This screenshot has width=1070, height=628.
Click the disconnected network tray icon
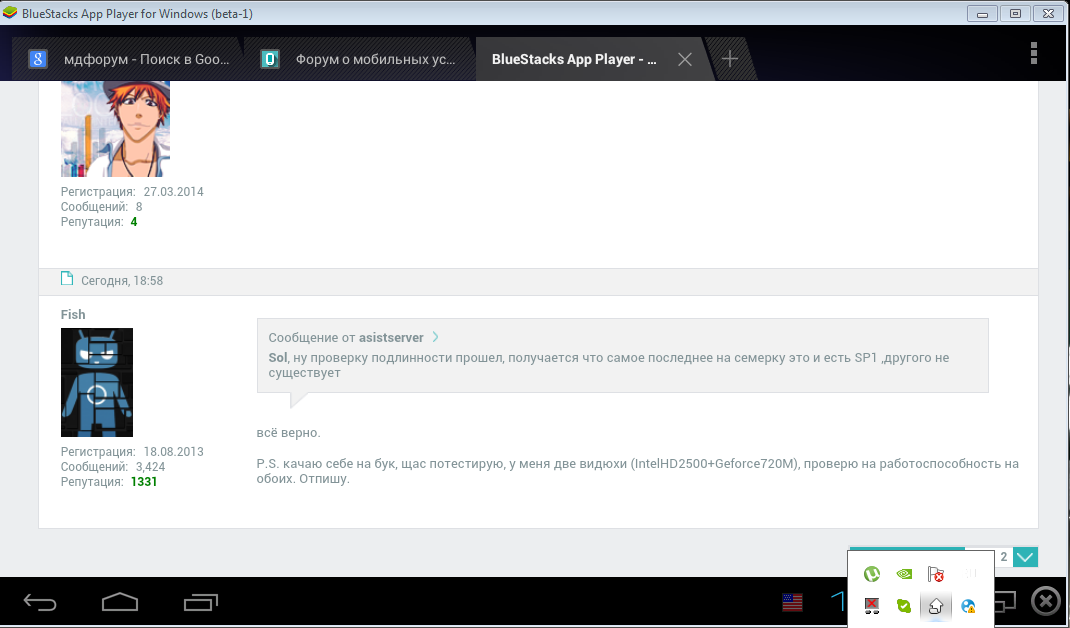point(871,605)
